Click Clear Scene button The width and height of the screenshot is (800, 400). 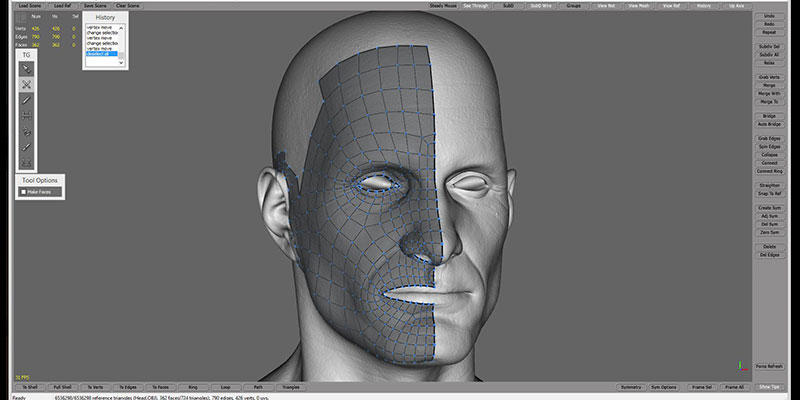(x=128, y=6)
